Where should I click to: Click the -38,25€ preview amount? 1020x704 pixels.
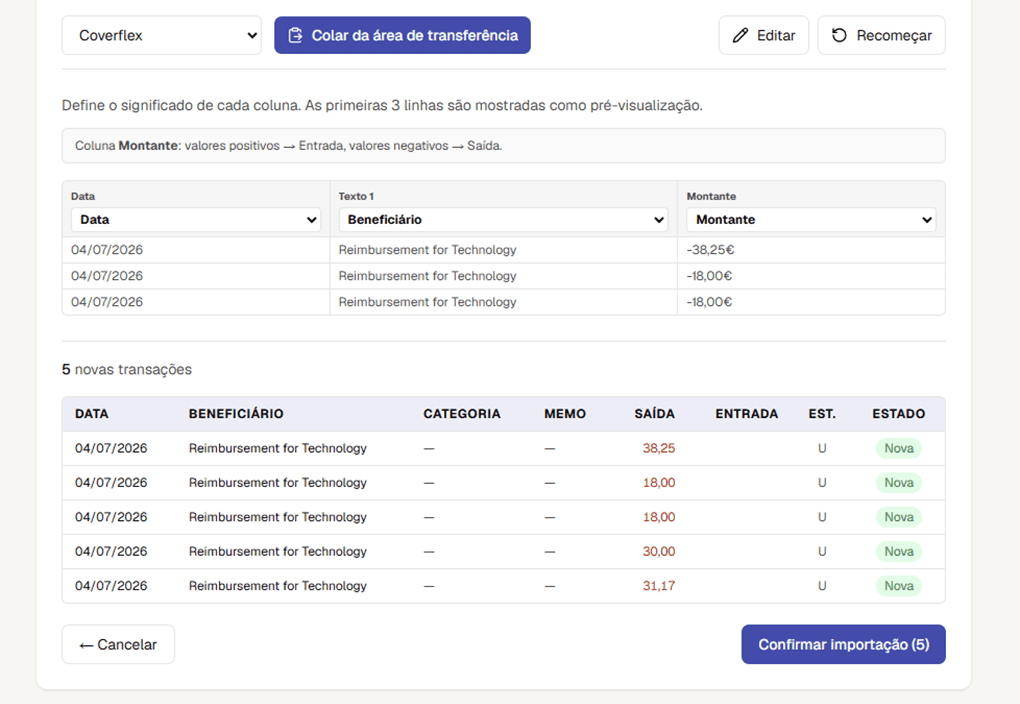click(x=710, y=250)
